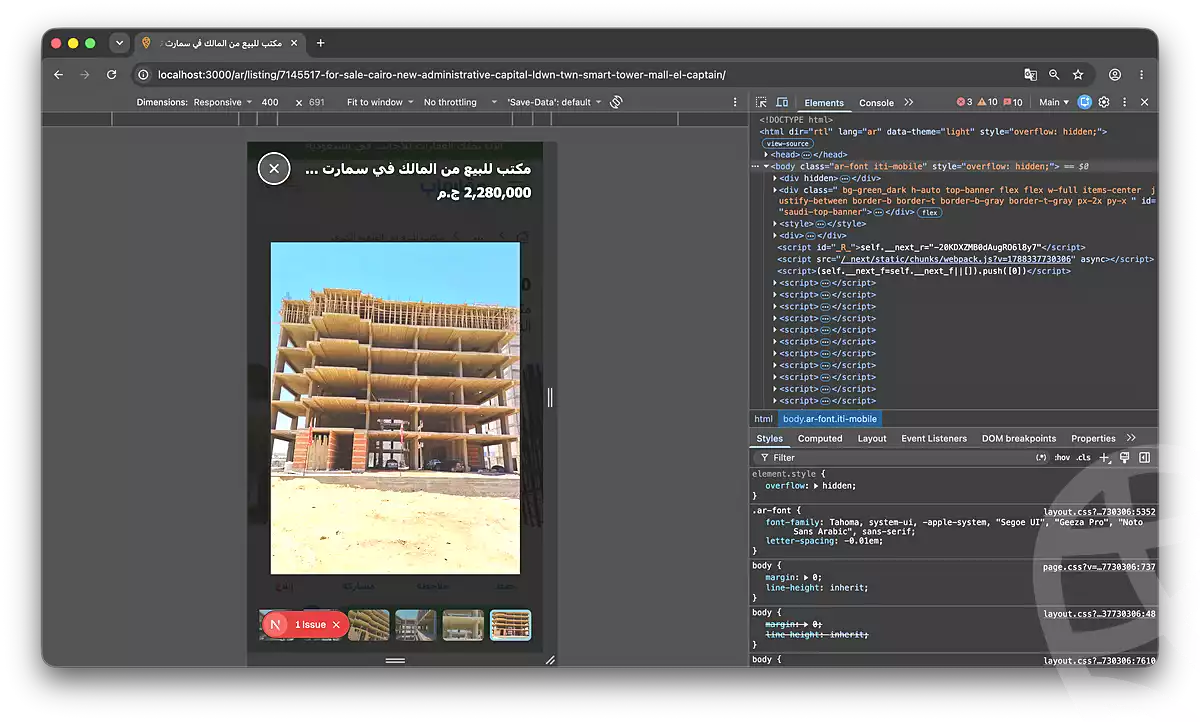The height and width of the screenshot is (722, 1200).
Task: Edit the viewport height field 691
Action: tap(318, 102)
